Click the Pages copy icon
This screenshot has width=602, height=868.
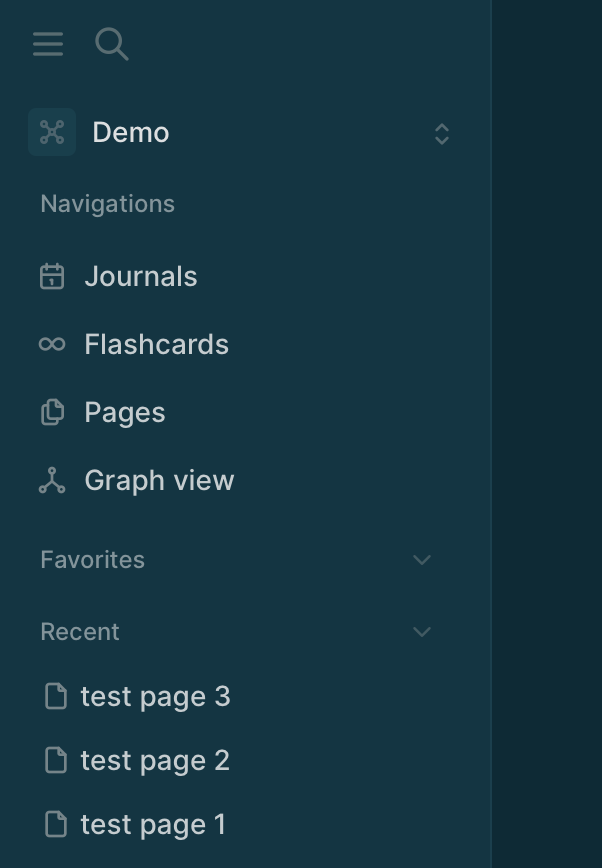point(52,412)
